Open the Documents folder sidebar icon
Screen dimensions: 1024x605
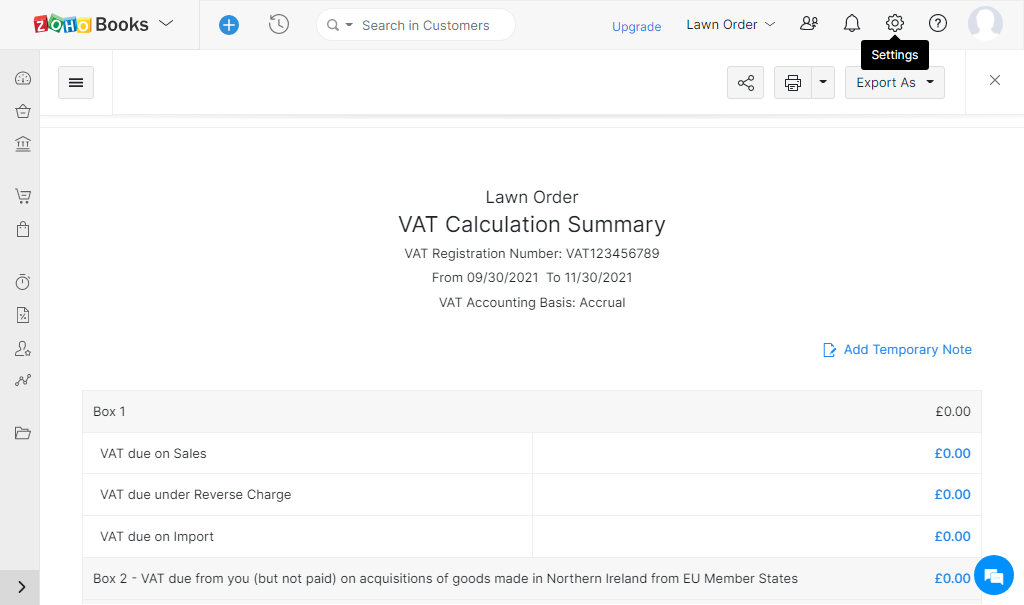[23, 433]
